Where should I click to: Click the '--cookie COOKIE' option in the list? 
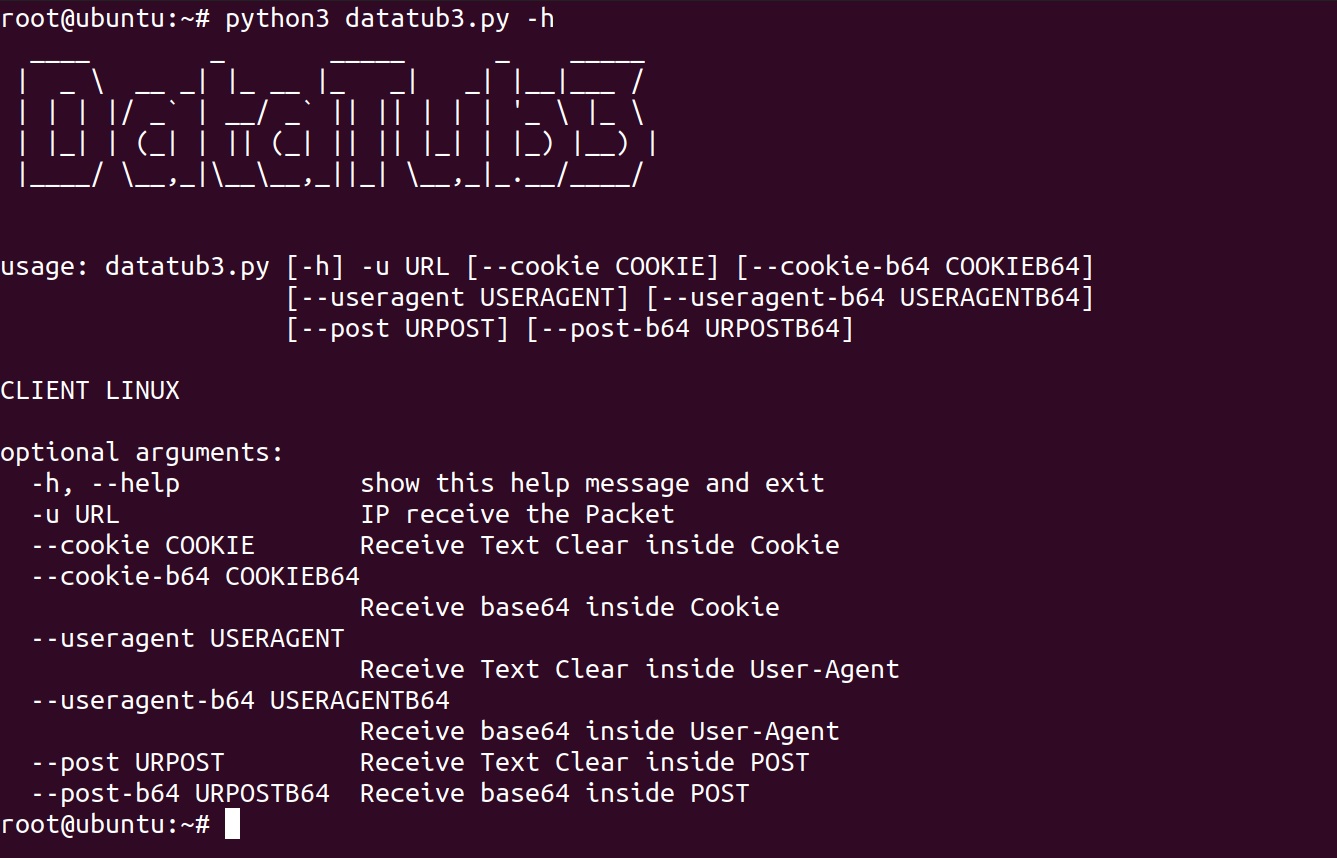click(143, 546)
